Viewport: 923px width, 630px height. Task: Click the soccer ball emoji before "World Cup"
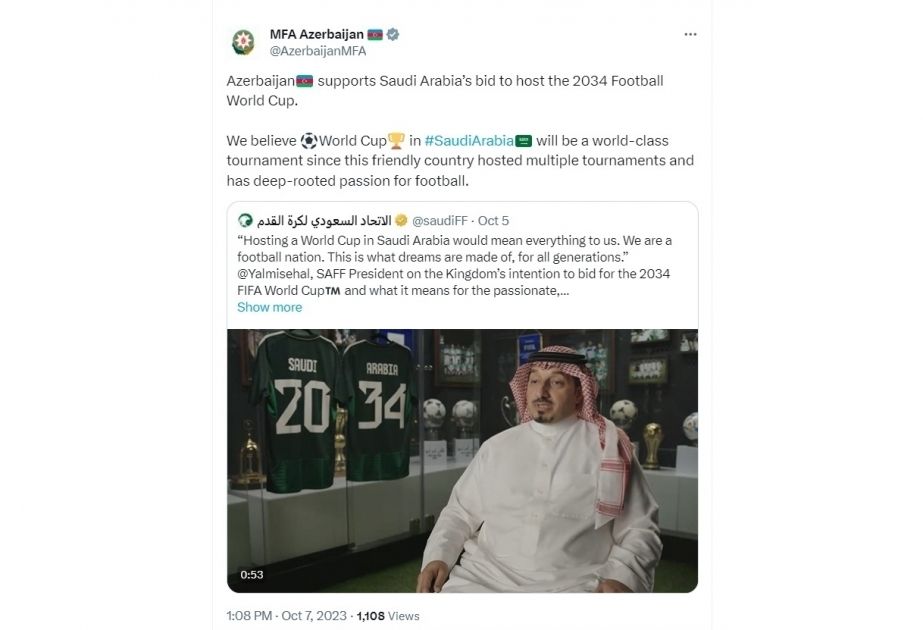point(307,141)
